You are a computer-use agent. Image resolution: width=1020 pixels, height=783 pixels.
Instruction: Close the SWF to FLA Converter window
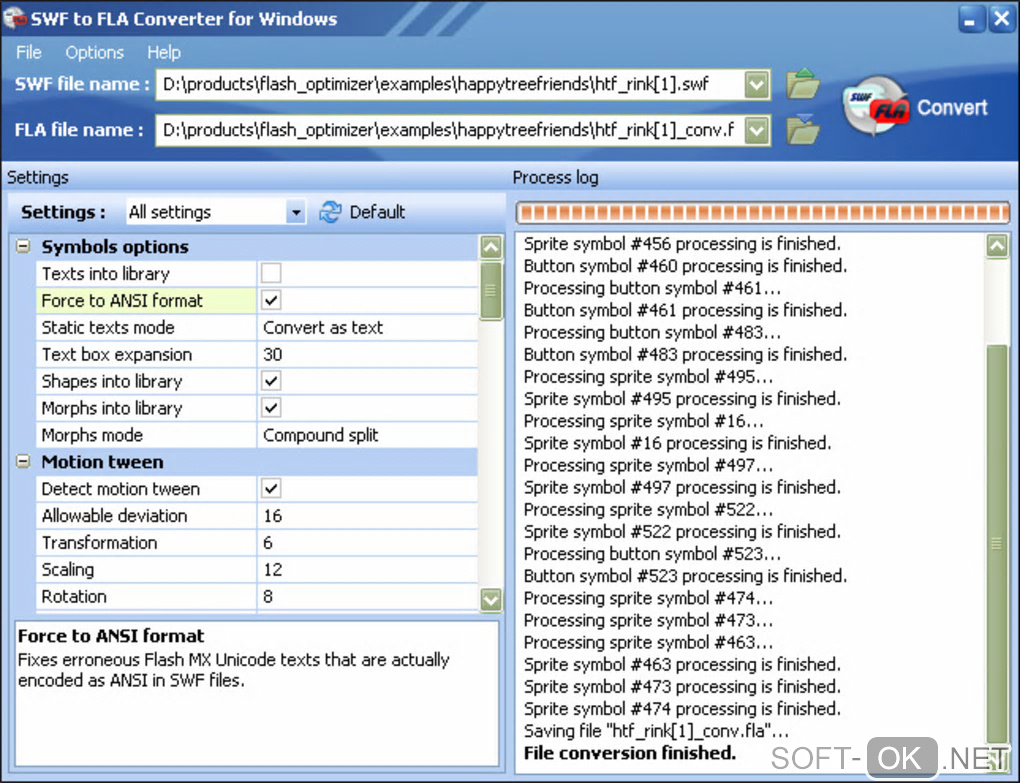(x=1000, y=19)
